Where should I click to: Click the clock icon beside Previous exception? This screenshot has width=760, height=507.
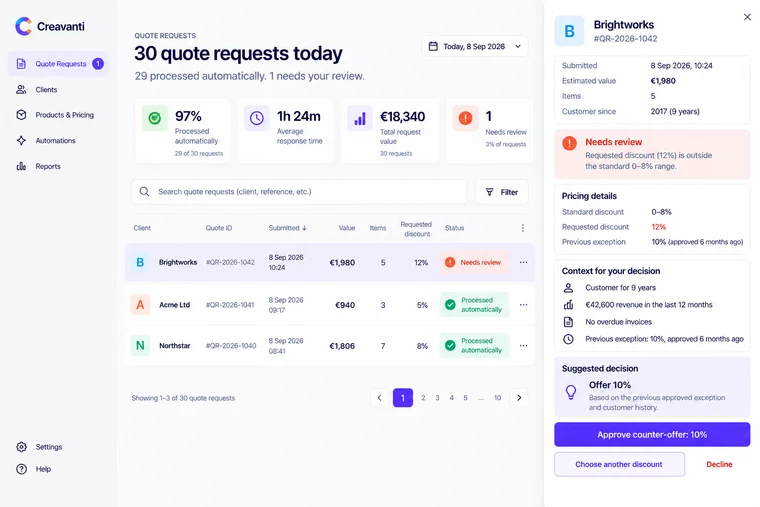(569, 339)
